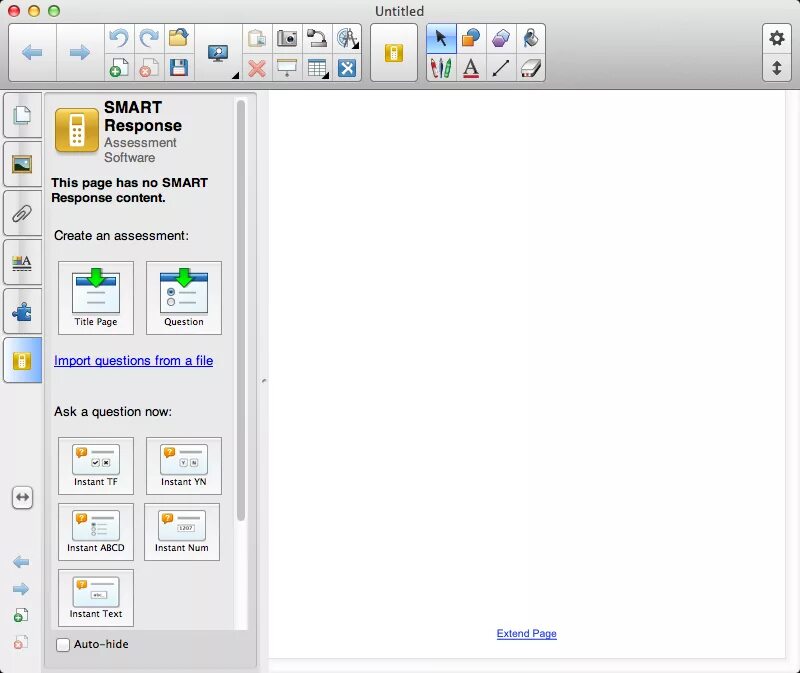Go to next page with forward arrow
This screenshot has width=800, height=673.
(80, 53)
